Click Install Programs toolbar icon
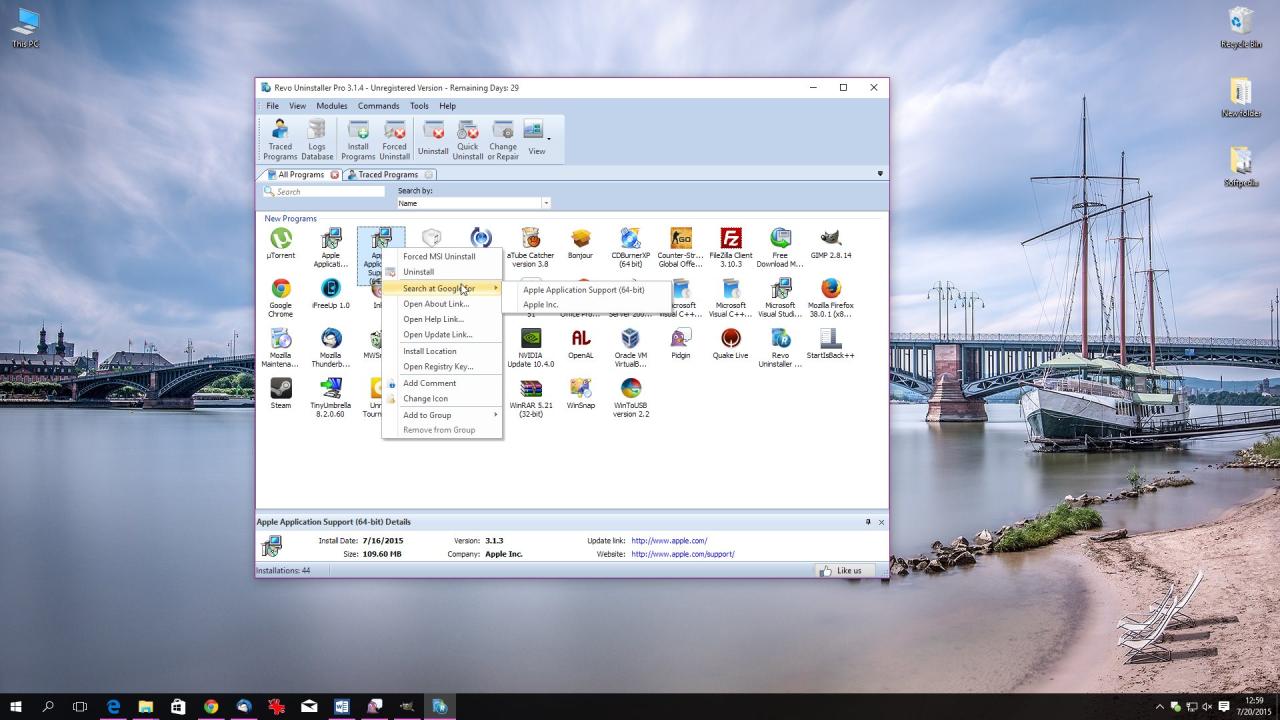 click(x=358, y=140)
